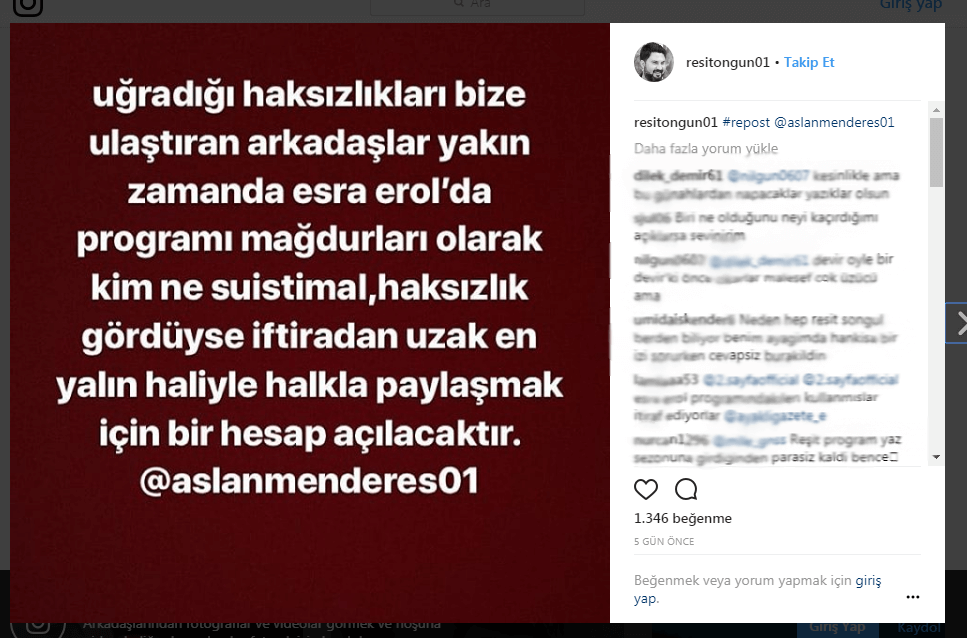The width and height of the screenshot is (967, 638).
Task: Open the comment bubble icon
Action: [686, 489]
